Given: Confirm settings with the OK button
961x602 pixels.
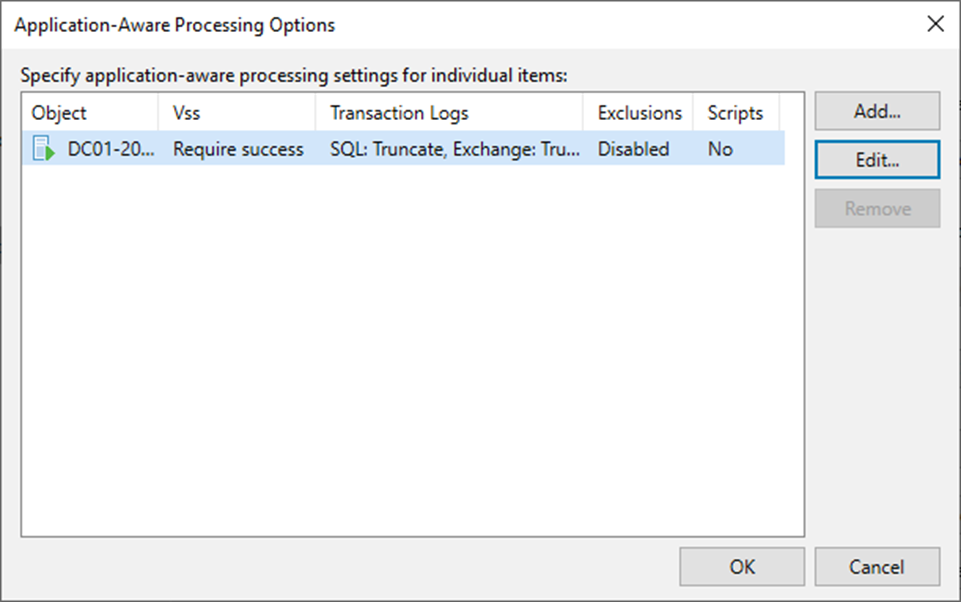Looking at the screenshot, I should (x=741, y=566).
